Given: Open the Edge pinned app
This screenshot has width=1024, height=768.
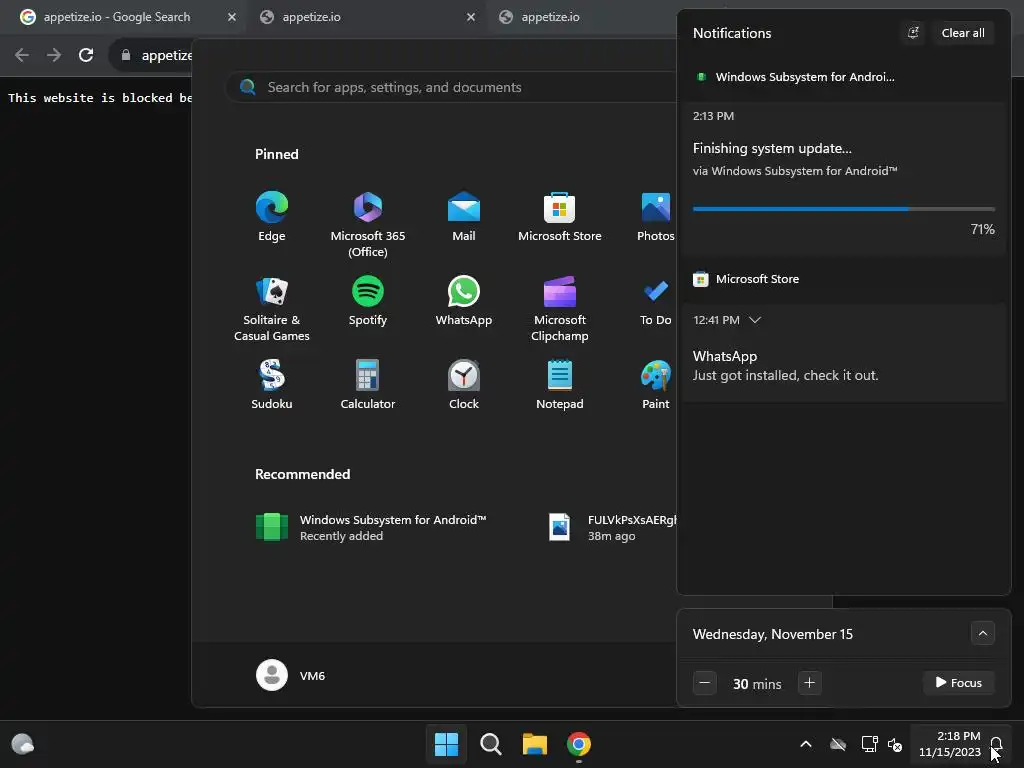Looking at the screenshot, I should 272,217.
